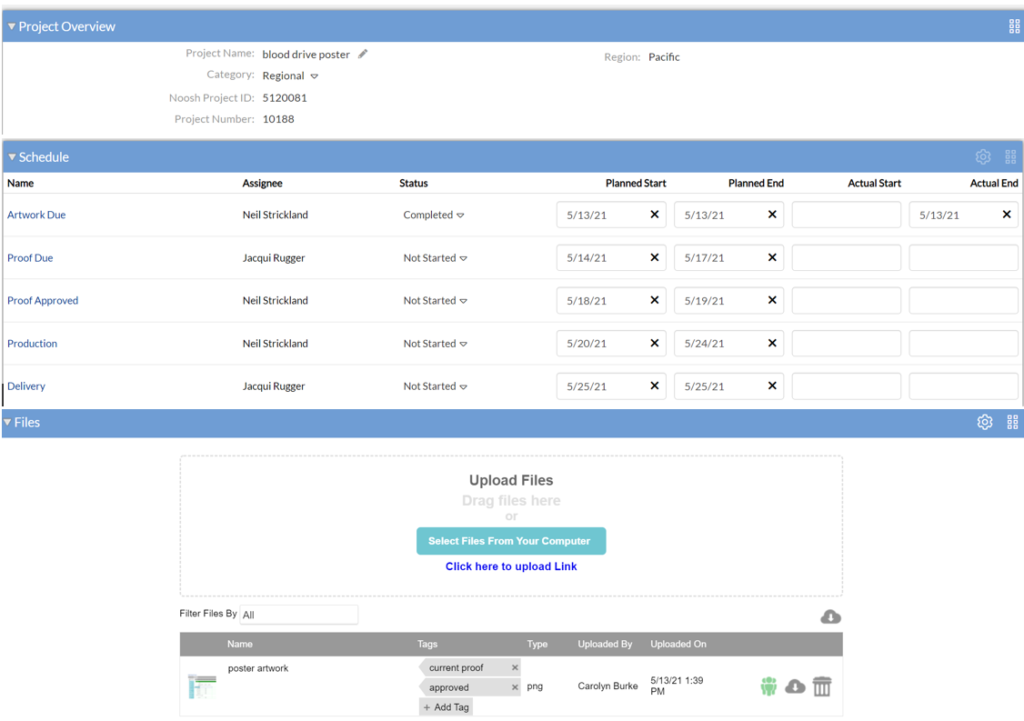
Task: Collapse the Files section
Action: pyautogui.click(x=8, y=423)
